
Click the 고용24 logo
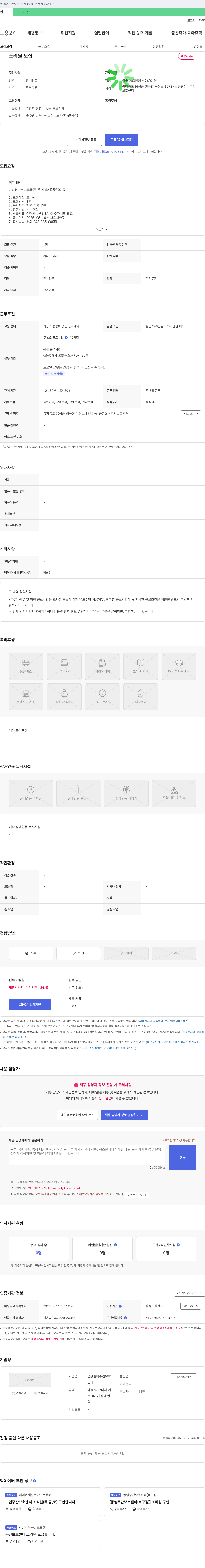click(x=8, y=33)
